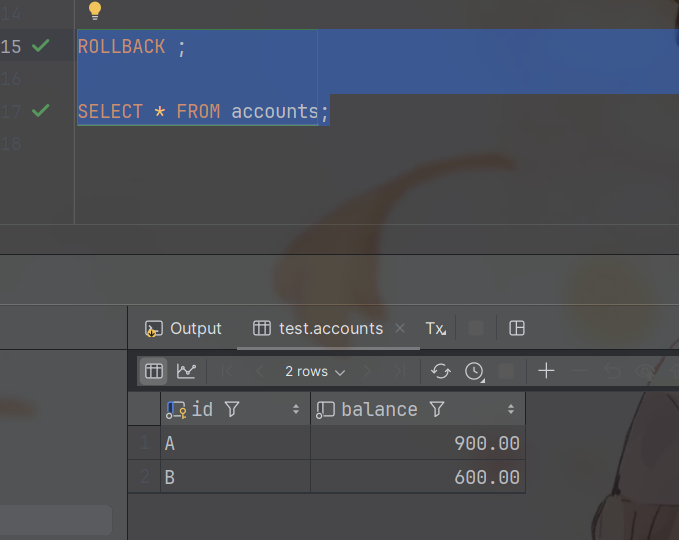Open the Output tab
The height and width of the screenshot is (540, 679).
[x=184, y=328]
